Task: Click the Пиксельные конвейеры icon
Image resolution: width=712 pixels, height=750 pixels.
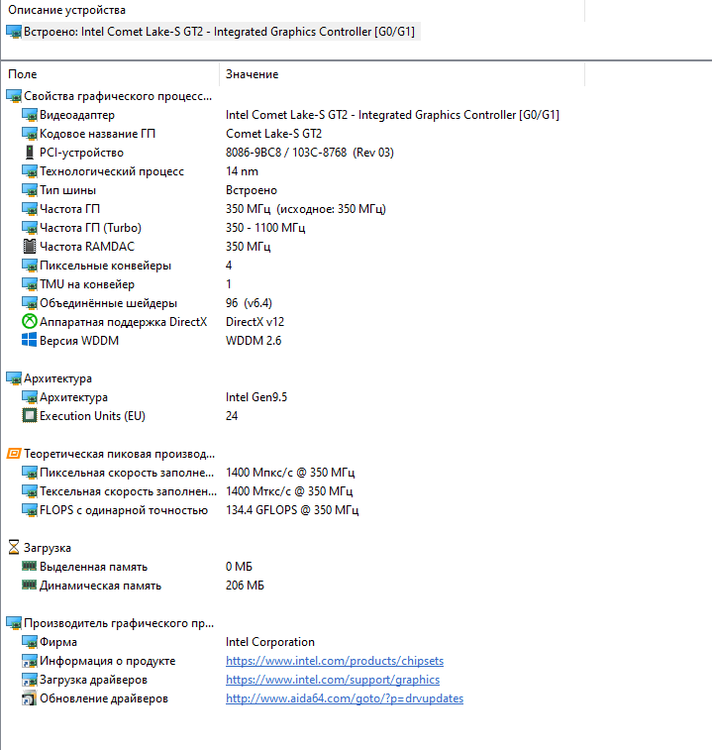Action: (29, 265)
